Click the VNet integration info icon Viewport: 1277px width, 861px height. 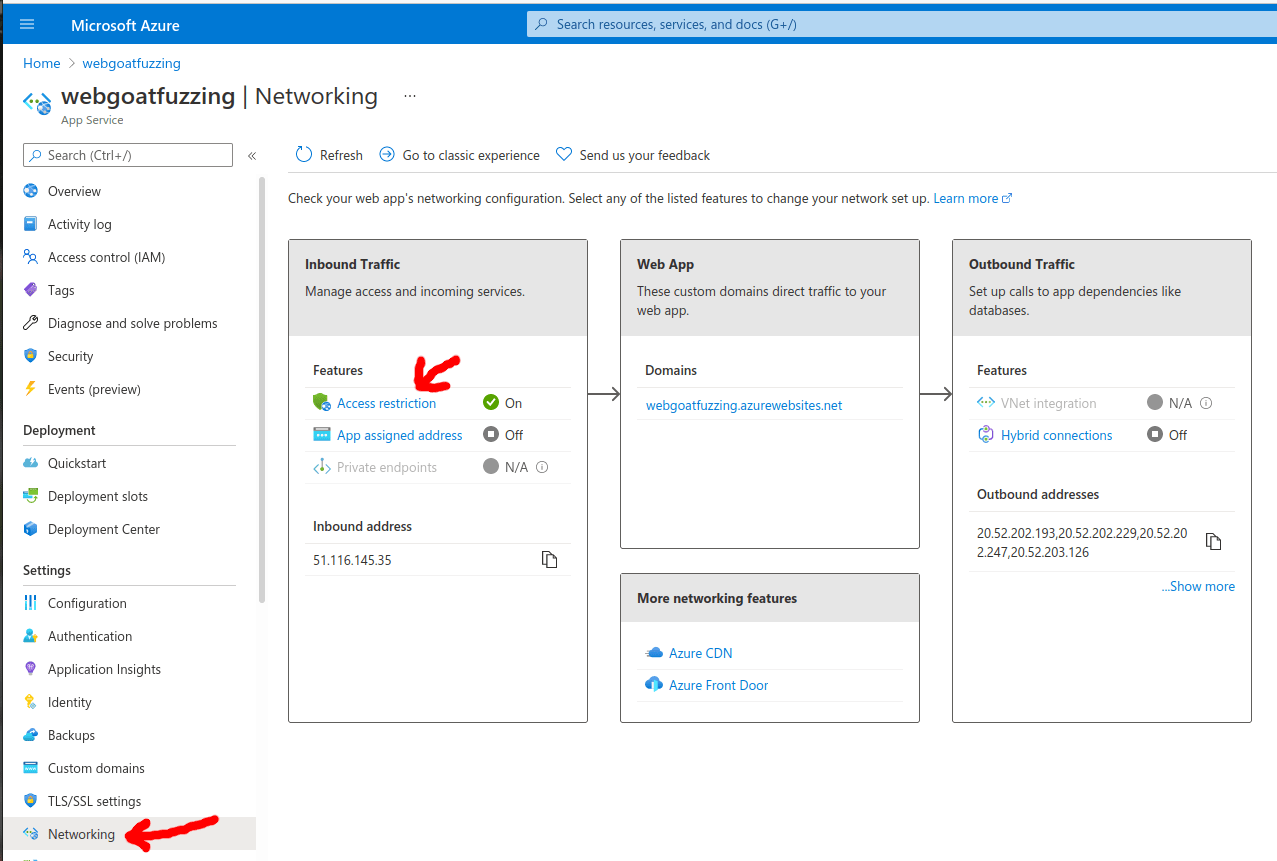coord(1206,403)
